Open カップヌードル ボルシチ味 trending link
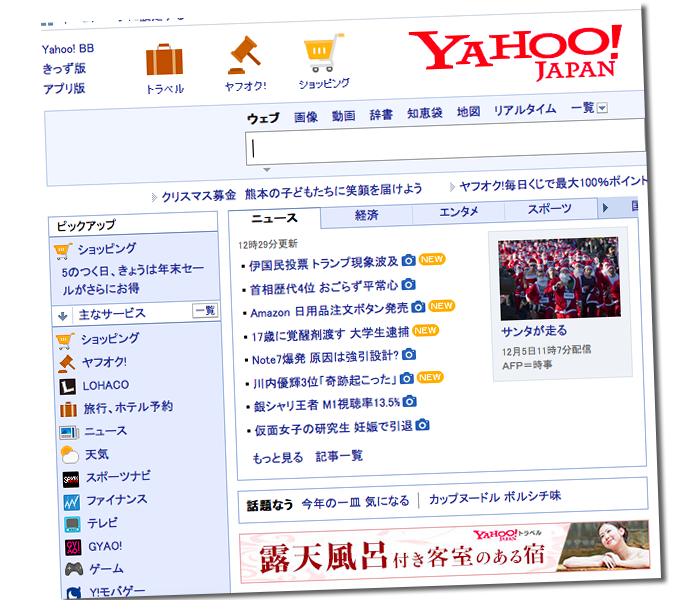700x600 pixels. [x=495, y=497]
